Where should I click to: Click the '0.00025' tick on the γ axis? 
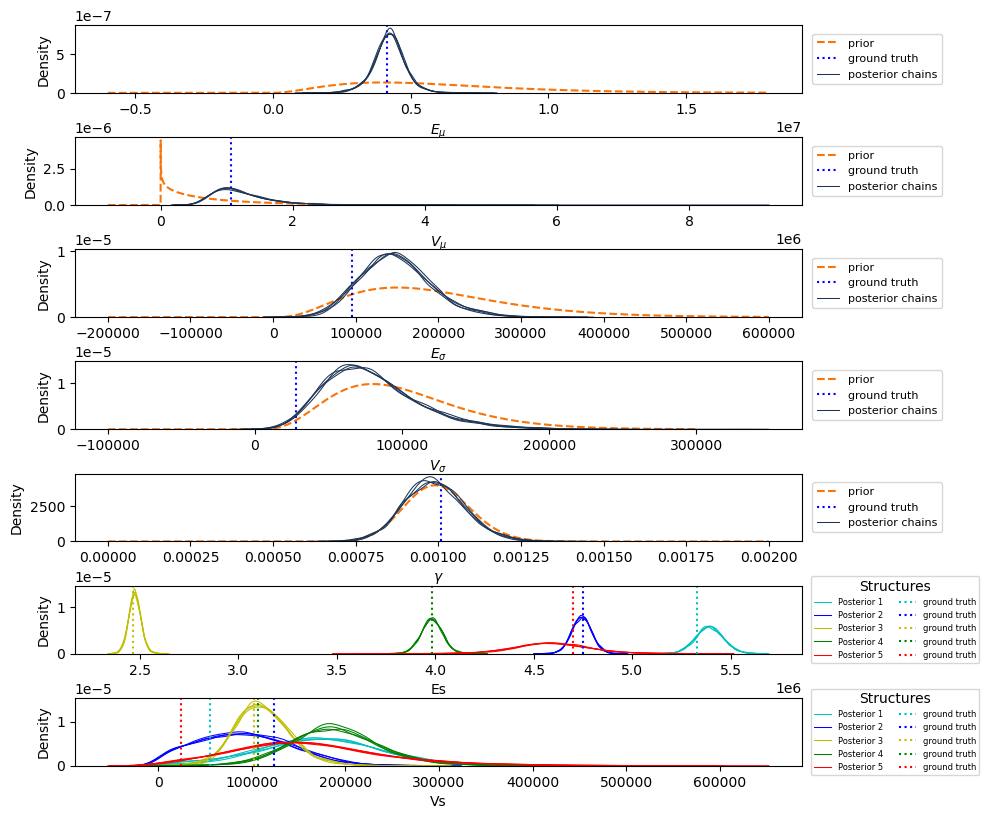click(191, 557)
